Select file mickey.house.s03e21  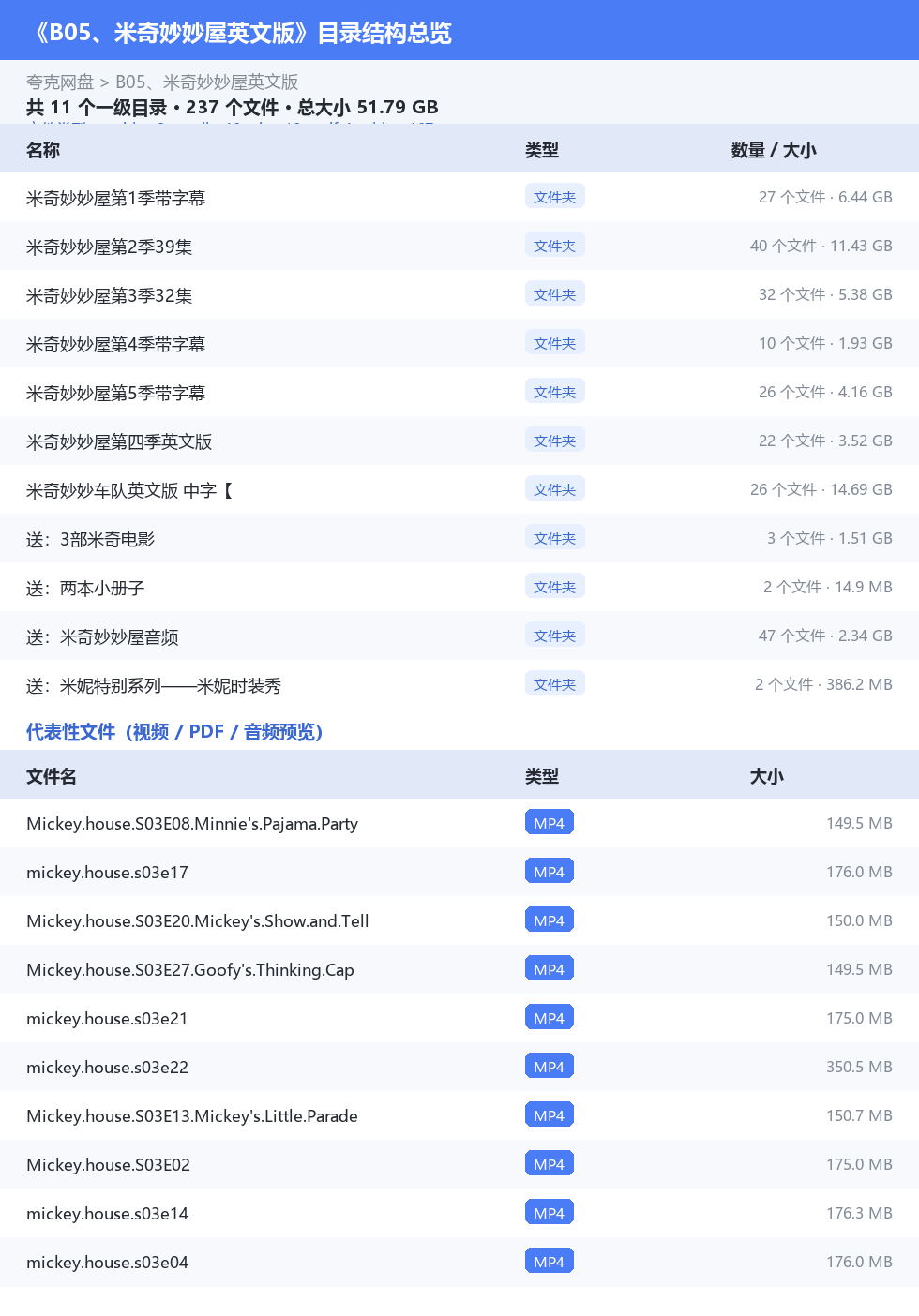108,1019
